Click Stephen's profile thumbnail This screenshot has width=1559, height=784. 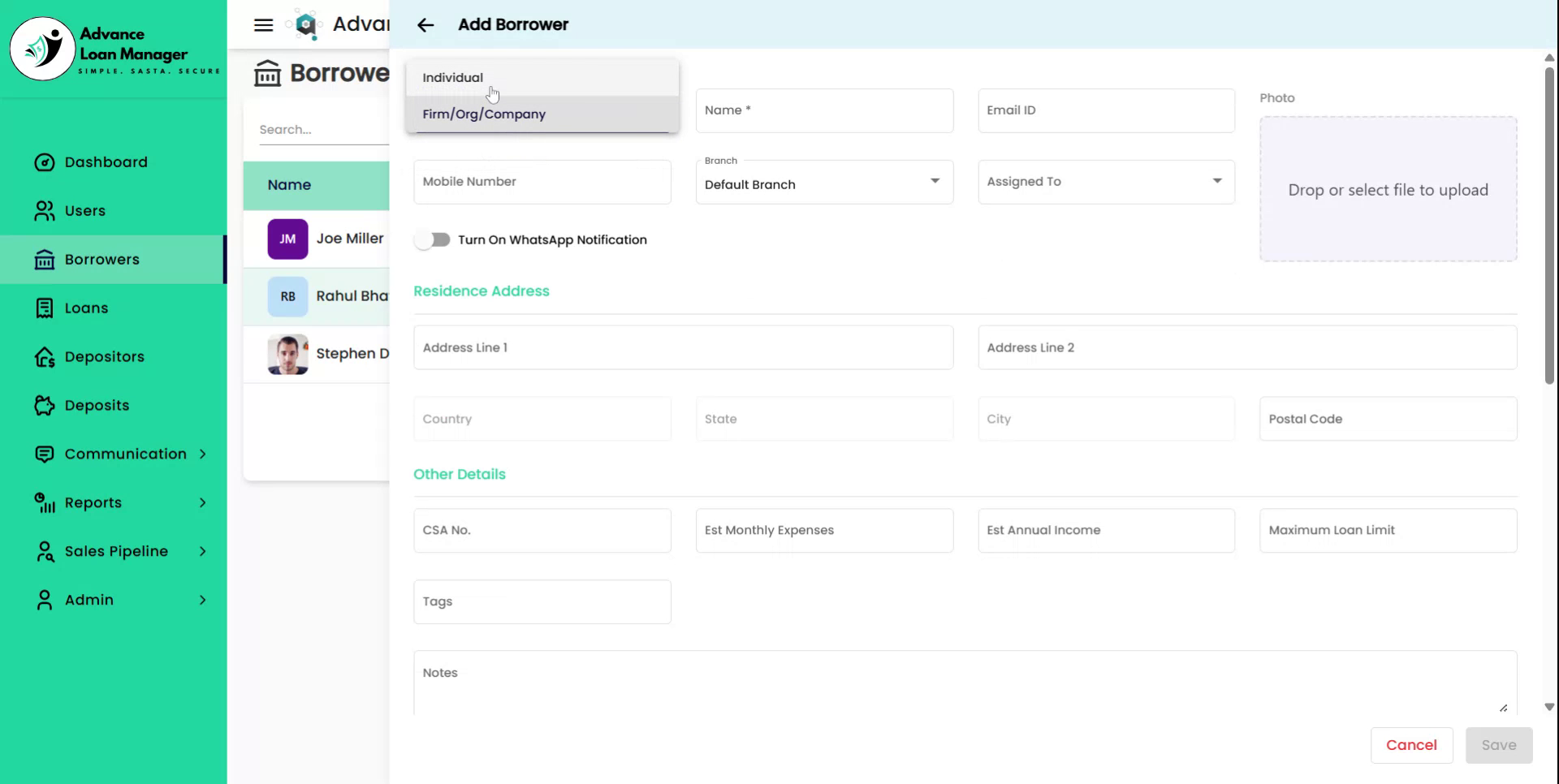point(287,354)
